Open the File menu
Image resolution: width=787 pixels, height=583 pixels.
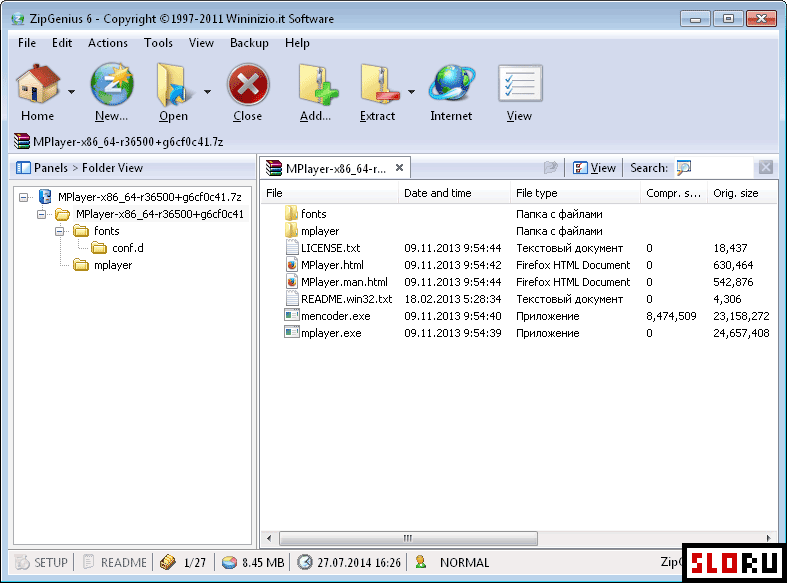(27, 43)
